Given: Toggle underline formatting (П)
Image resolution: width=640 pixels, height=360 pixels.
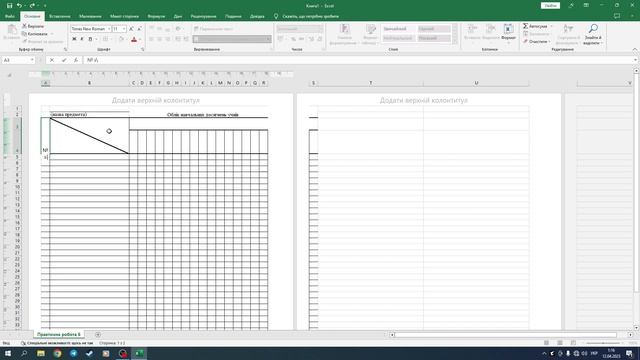Looking at the screenshot, I should click(x=90, y=39).
